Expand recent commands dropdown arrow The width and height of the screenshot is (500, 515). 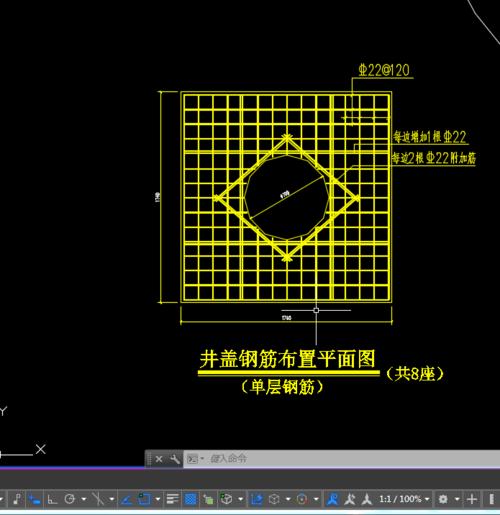202,459
